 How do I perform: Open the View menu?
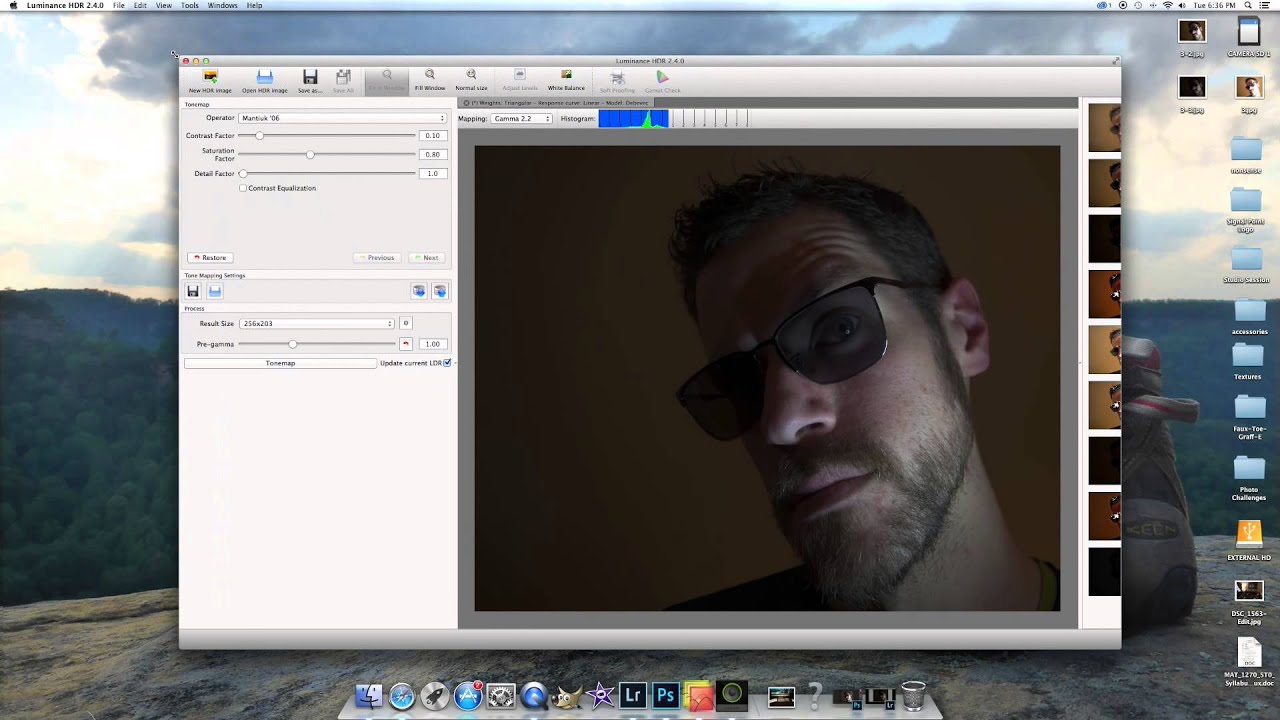(x=164, y=5)
